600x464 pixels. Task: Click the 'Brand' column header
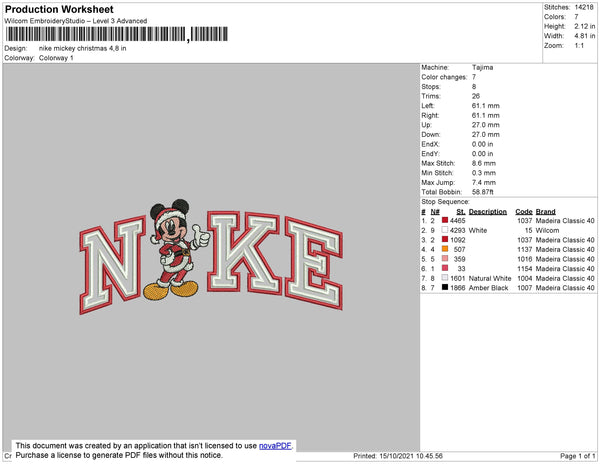546,212
